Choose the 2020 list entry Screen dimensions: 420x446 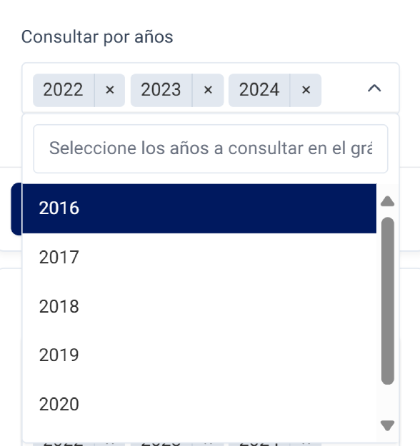coord(199,404)
